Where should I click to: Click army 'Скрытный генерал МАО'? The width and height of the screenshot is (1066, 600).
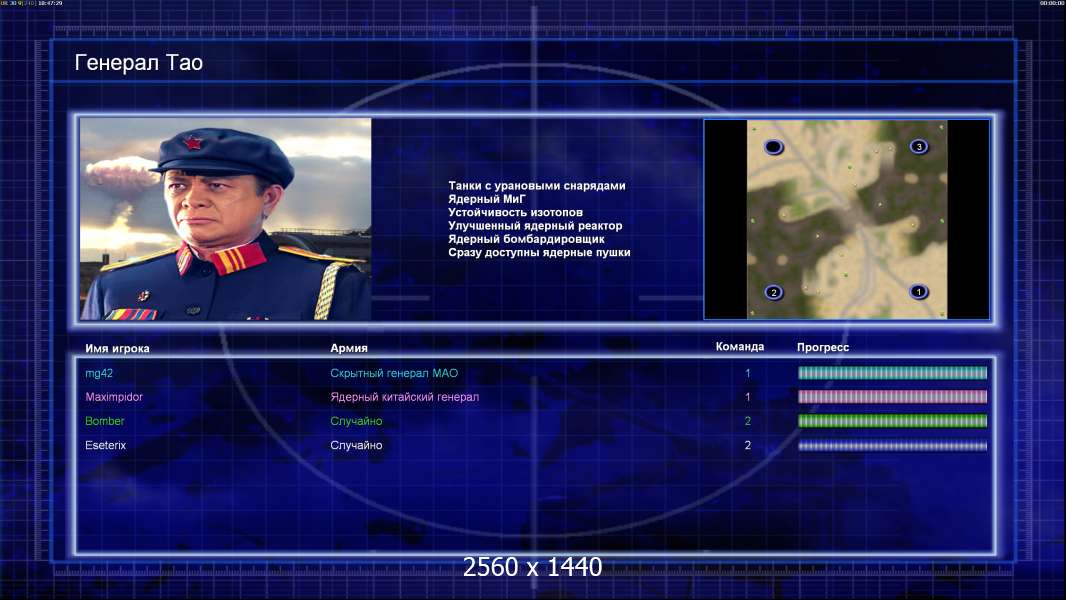(x=394, y=373)
